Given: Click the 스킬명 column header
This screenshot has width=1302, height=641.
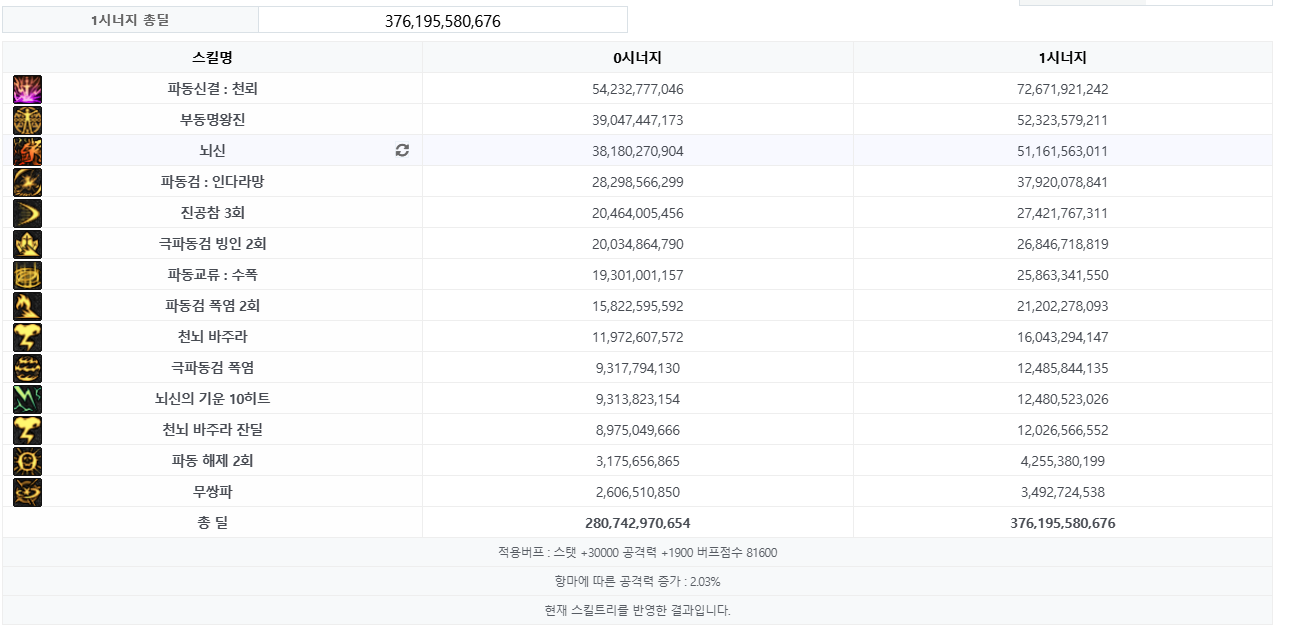Looking at the screenshot, I should (x=212, y=58).
